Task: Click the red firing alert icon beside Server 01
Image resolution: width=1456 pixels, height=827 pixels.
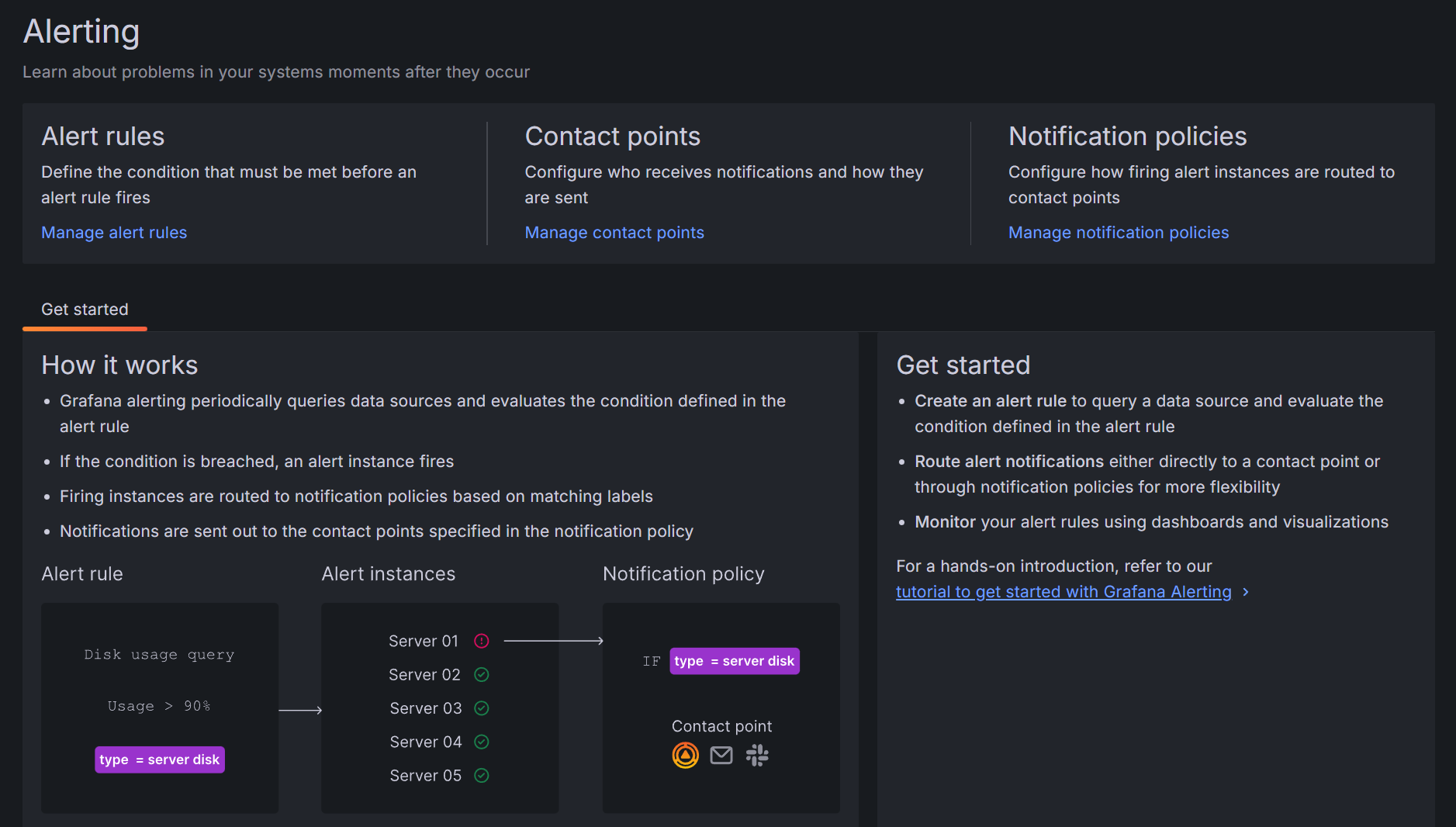Action: [482, 641]
